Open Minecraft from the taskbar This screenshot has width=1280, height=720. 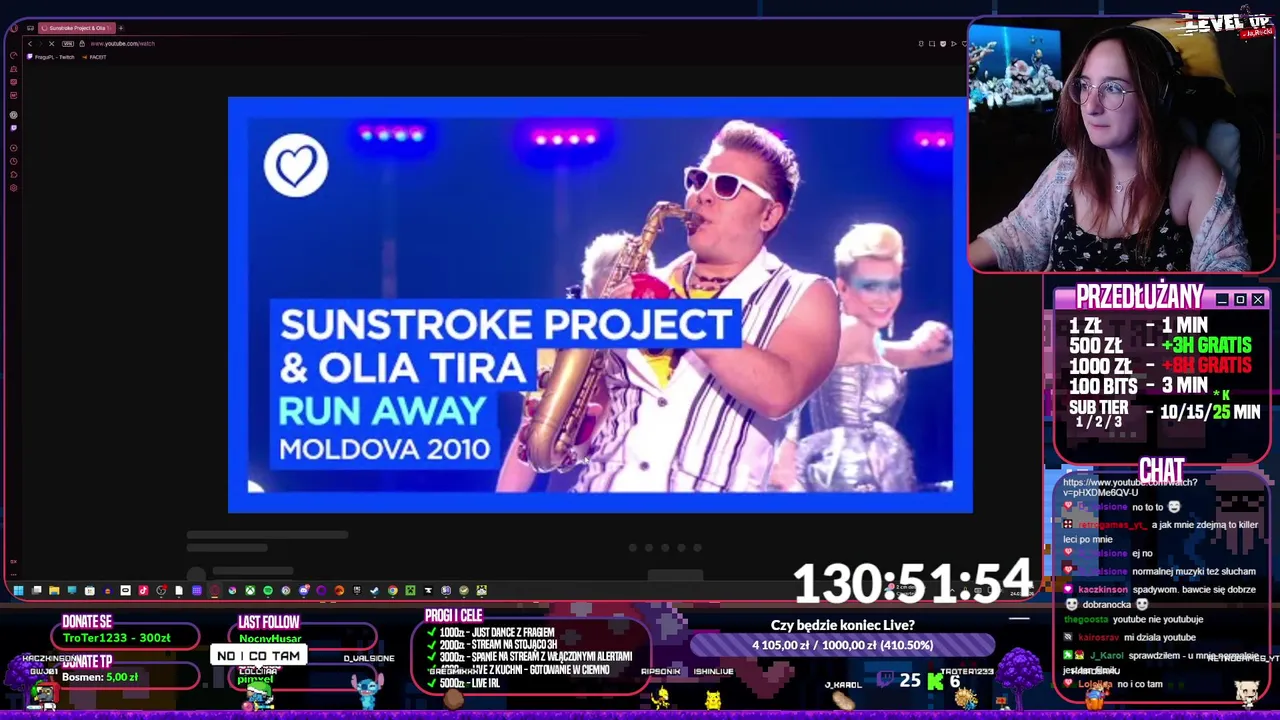[410, 590]
